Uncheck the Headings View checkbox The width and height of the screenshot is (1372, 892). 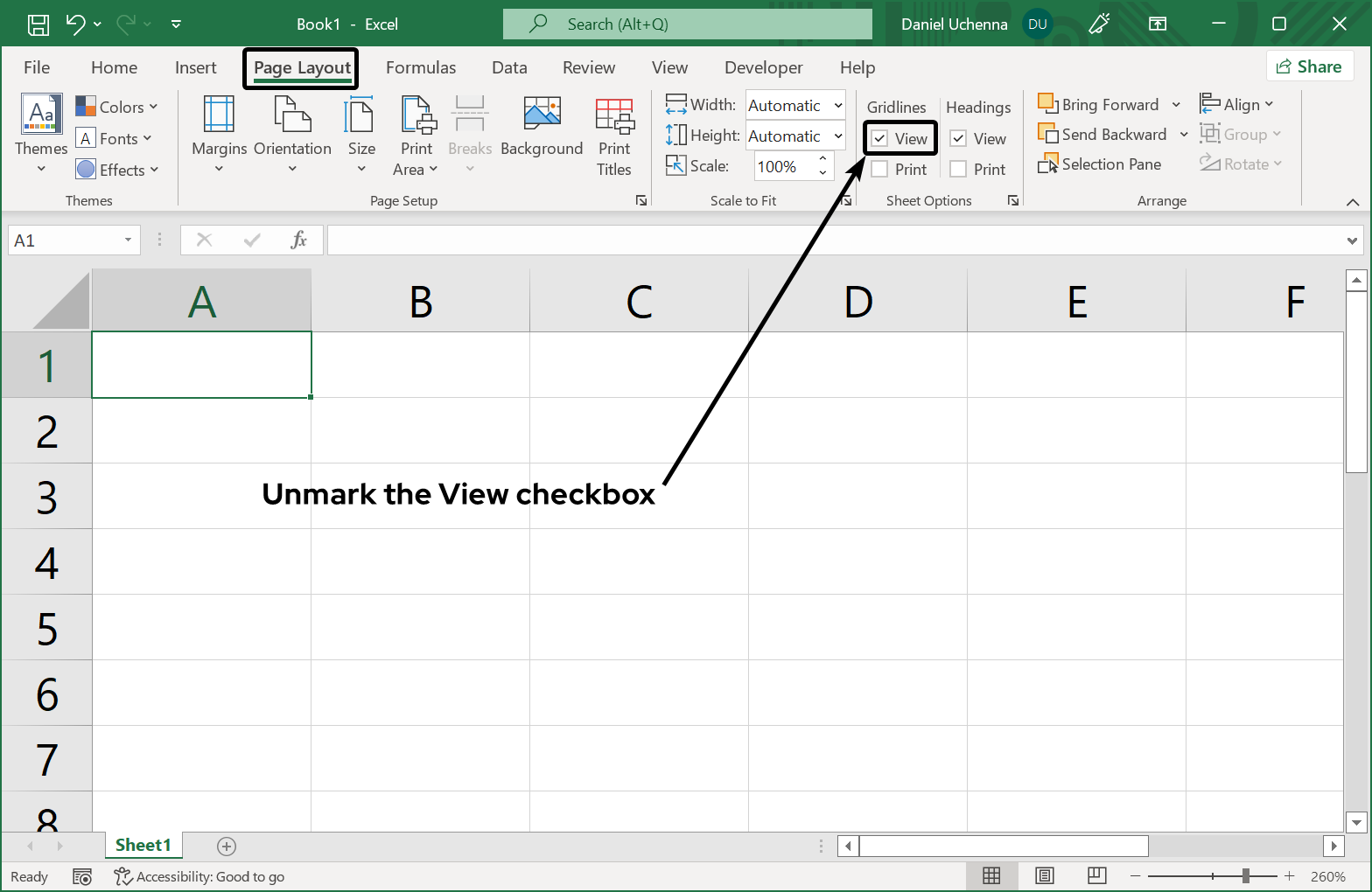point(959,139)
